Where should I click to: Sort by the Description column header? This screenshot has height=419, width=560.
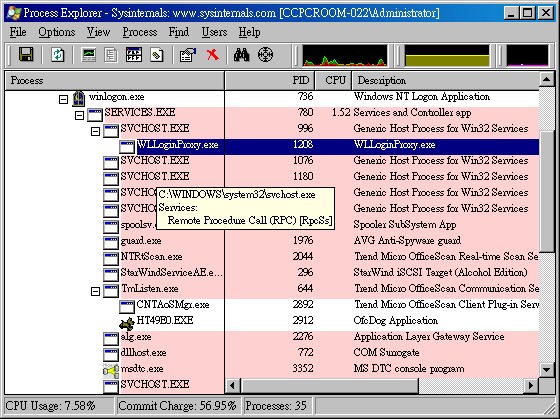(x=445, y=80)
